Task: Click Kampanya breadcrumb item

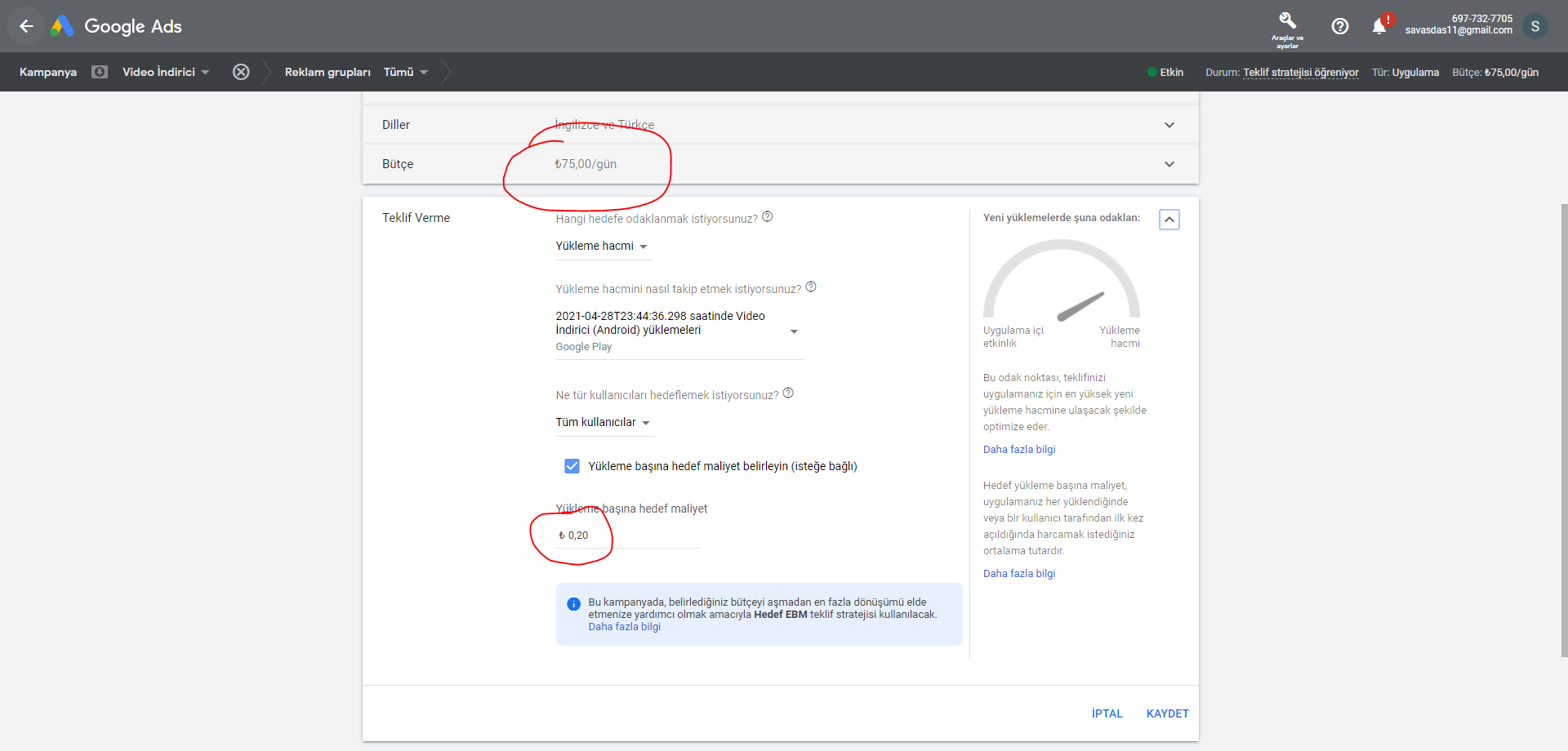Action: point(48,72)
